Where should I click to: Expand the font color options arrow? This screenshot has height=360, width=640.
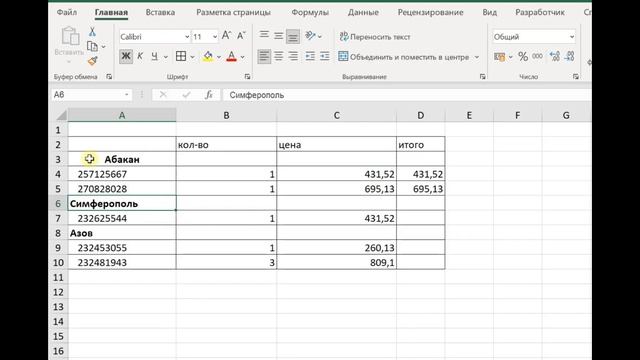point(242,57)
